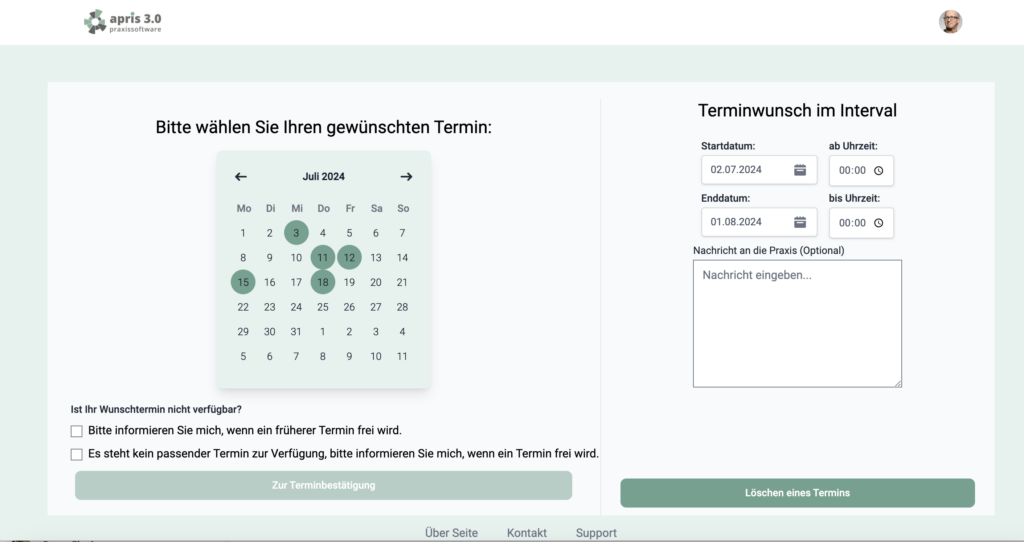This screenshot has height=542, width=1024.
Task: Click Zur Terminbestätigung button
Action: tap(323, 485)
